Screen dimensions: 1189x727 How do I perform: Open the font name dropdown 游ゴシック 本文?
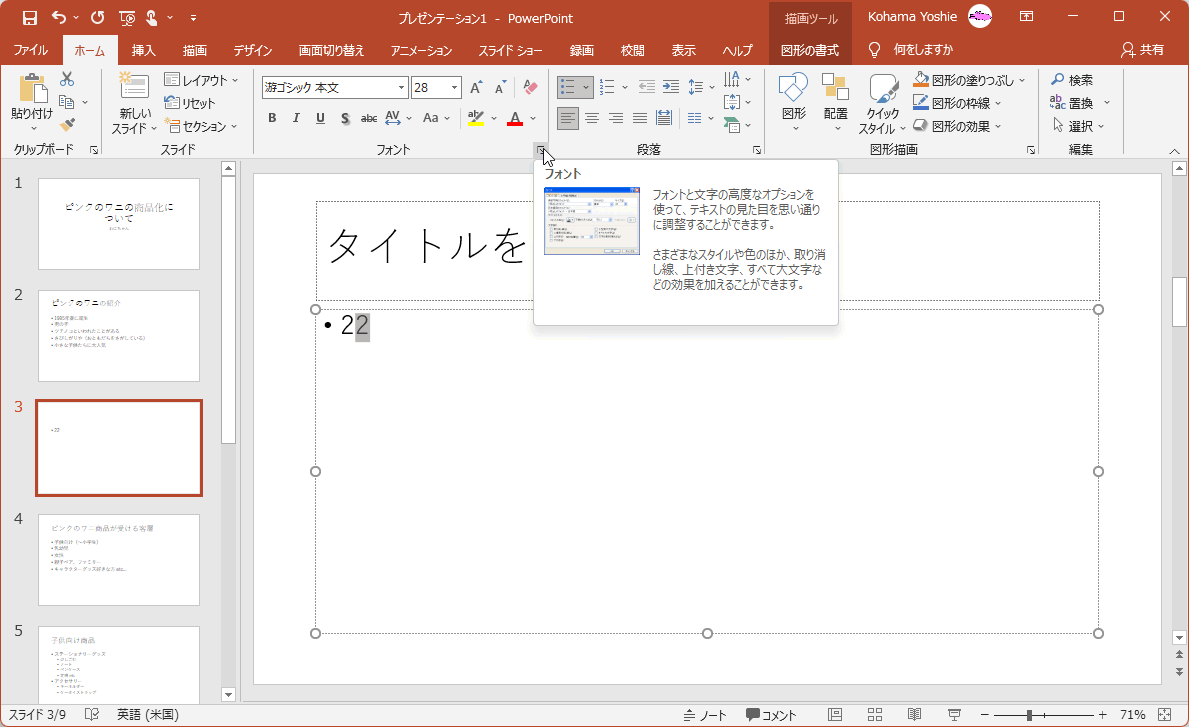[401, 88]
